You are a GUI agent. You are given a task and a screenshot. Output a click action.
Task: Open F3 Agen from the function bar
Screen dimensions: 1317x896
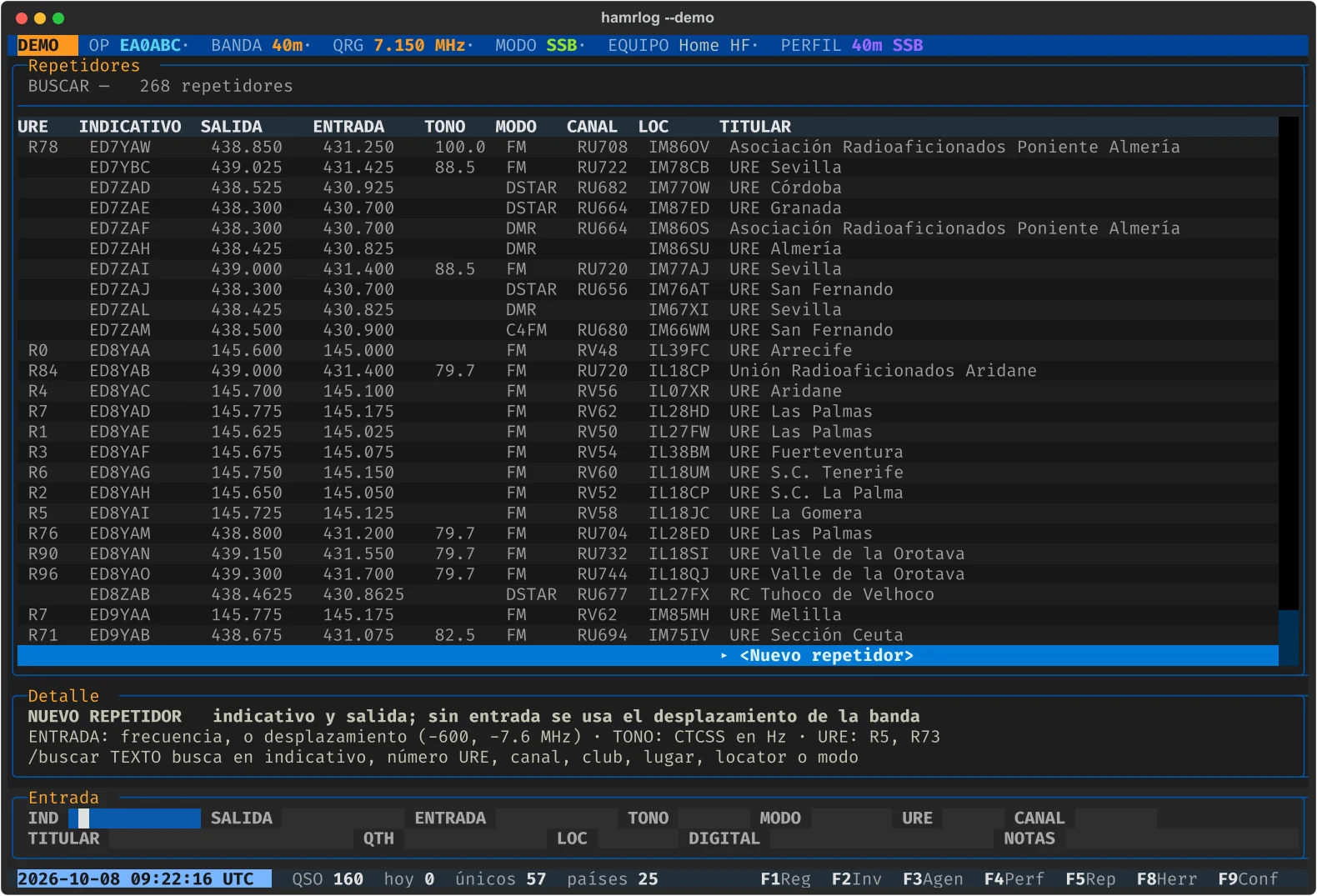pos(933,878)
